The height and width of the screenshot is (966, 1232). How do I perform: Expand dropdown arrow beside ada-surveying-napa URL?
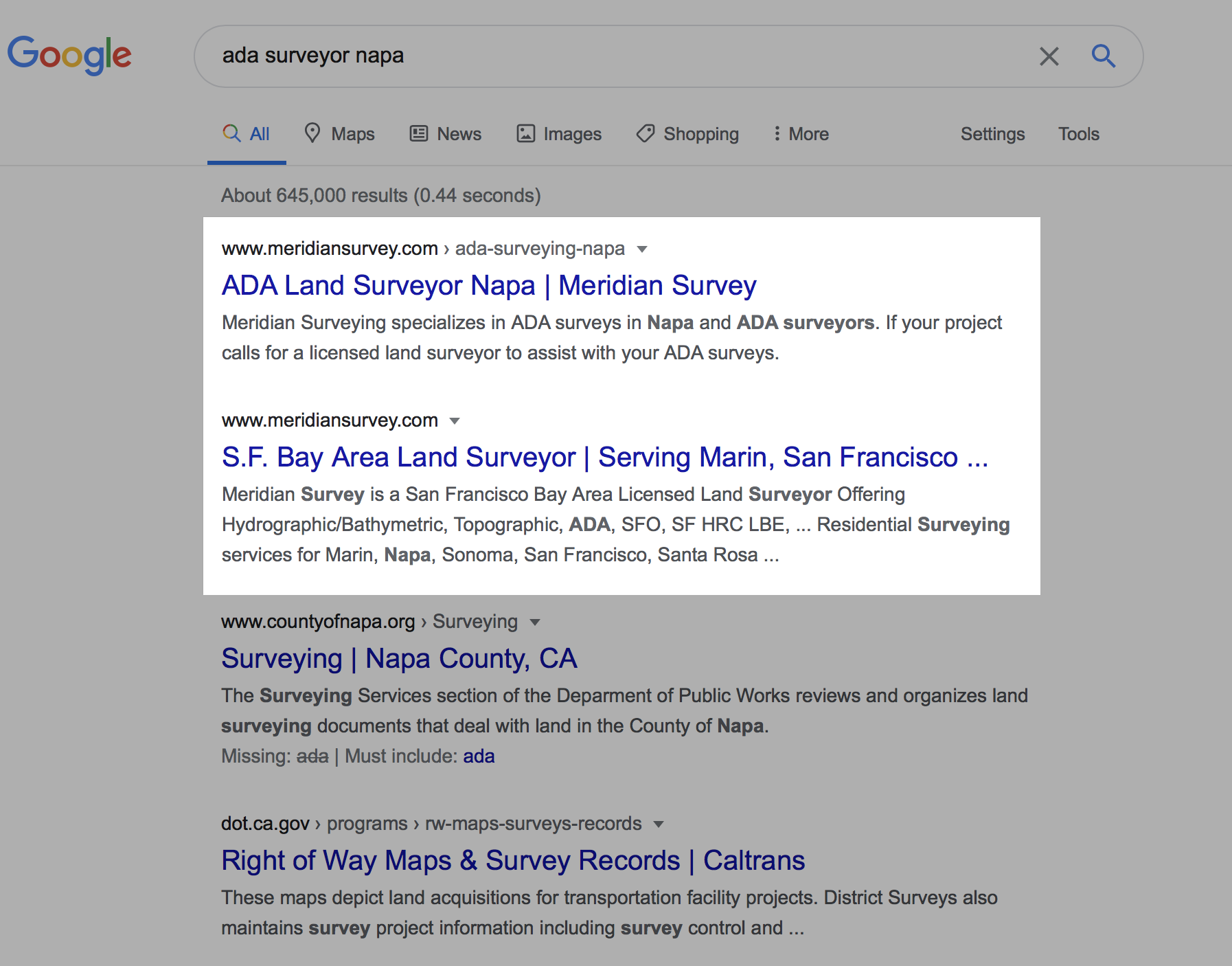tap(642, 249)
